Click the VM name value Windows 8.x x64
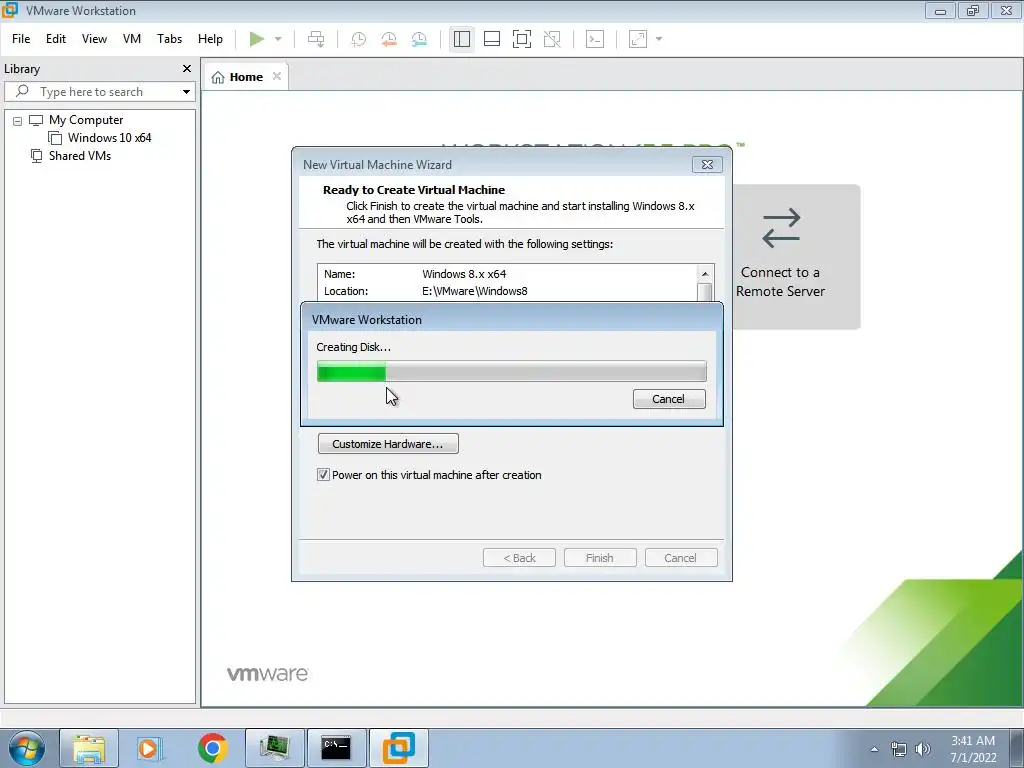The height and width of the screenshot is (768, 1024). point(464,274)
